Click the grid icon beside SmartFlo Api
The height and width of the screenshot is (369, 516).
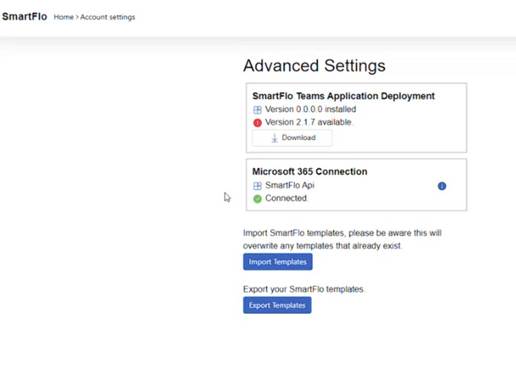click(x=257, y=186)
